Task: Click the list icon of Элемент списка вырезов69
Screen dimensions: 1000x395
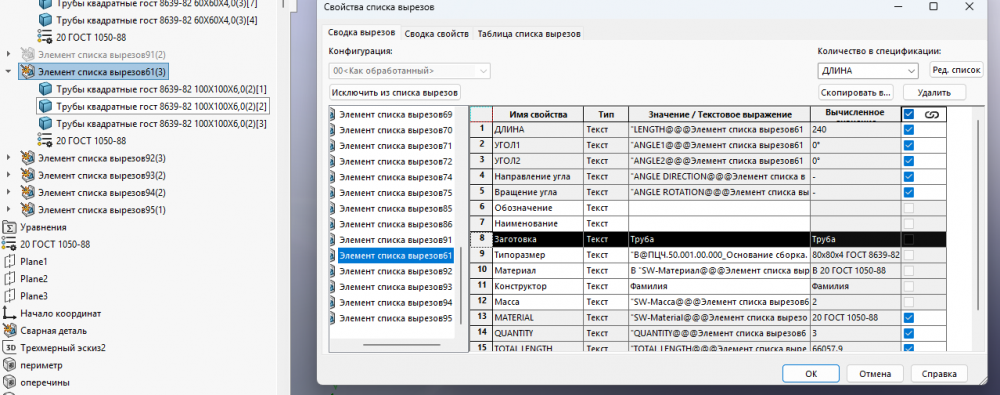Action: (x=332, y=114)
